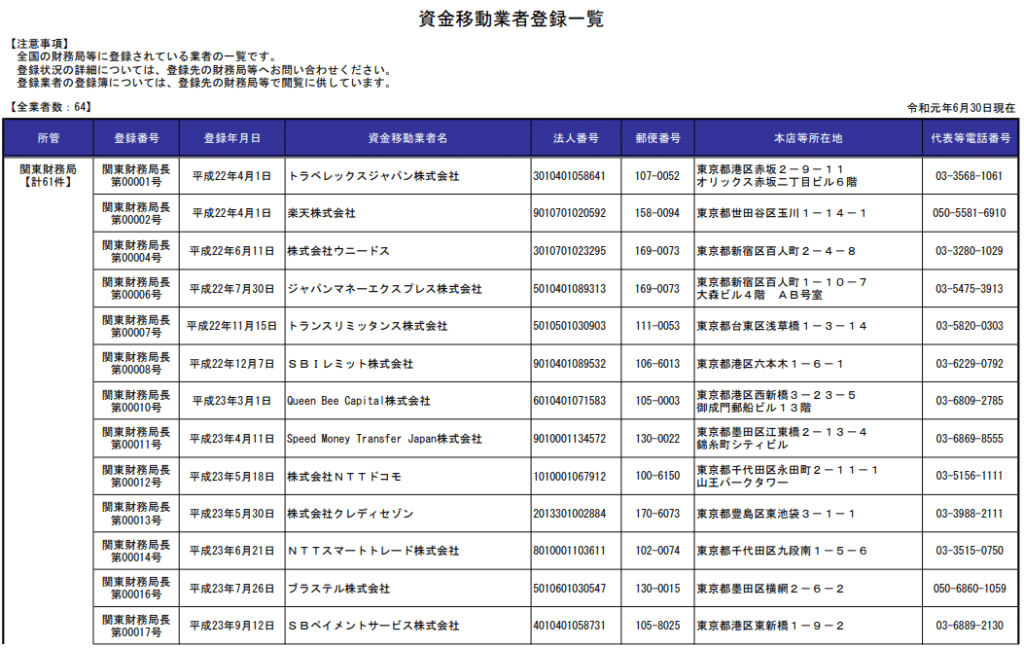Click postal code 107-0052
Viewport: 1024px width, 648px height.
658,176
